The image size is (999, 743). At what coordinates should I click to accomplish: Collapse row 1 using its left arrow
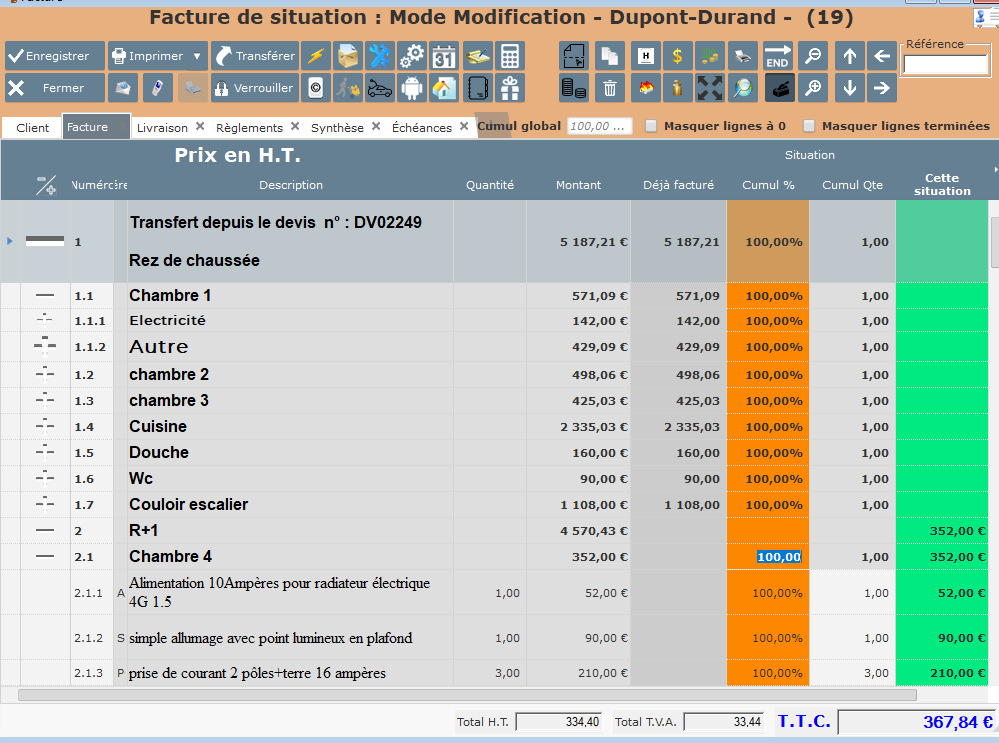click(x=10, y=241)
